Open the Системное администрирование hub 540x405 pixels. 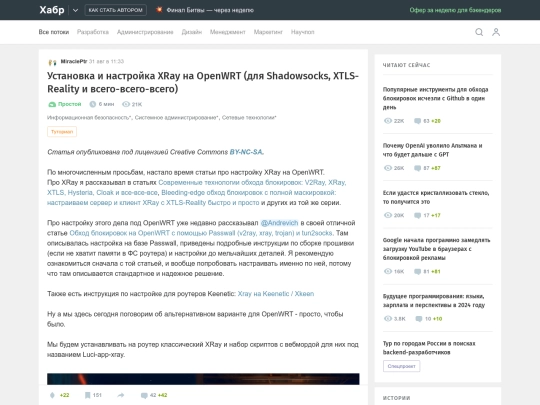coord(176,117)
